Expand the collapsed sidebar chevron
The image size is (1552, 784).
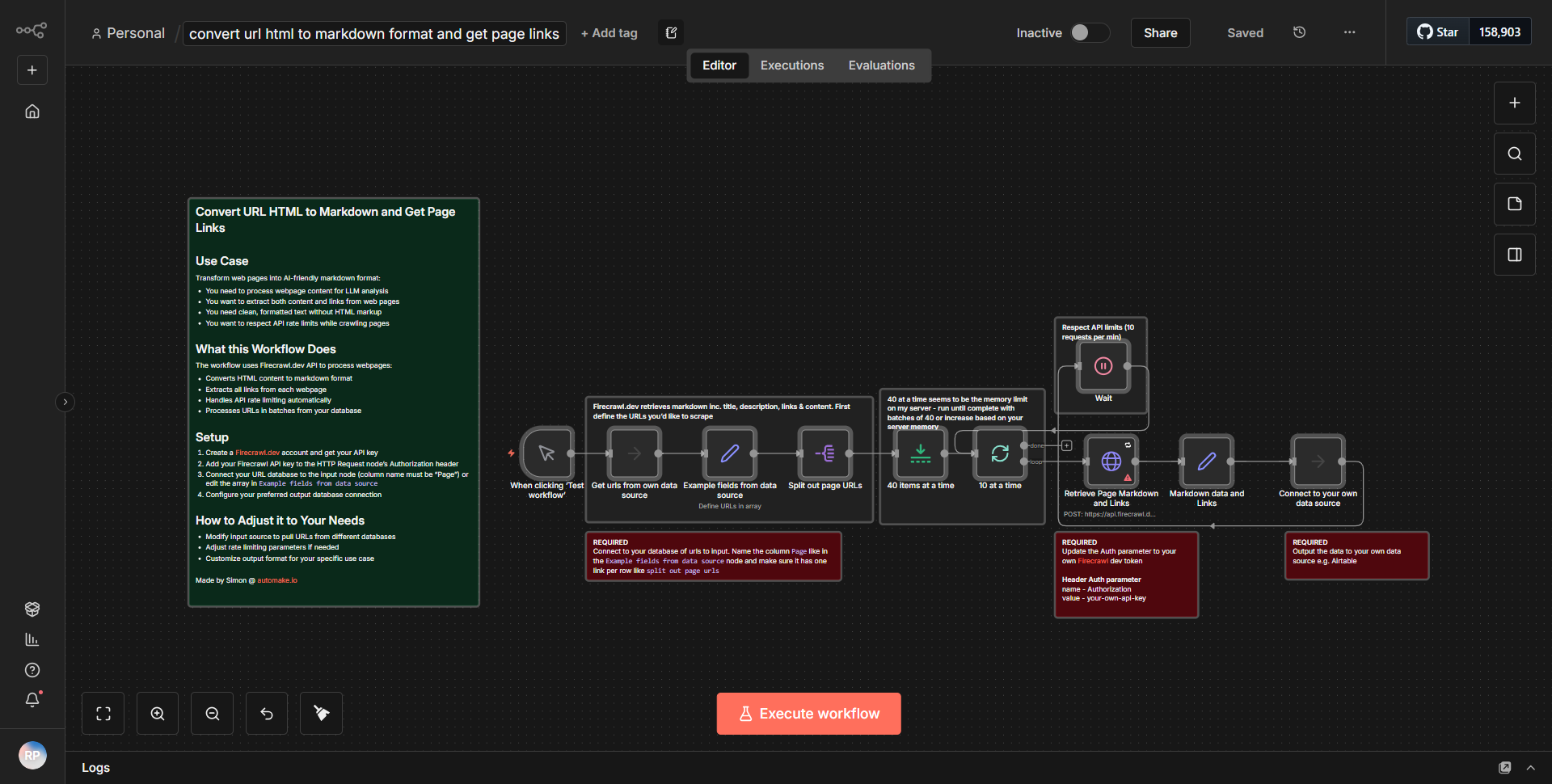(x=65, y=402)
